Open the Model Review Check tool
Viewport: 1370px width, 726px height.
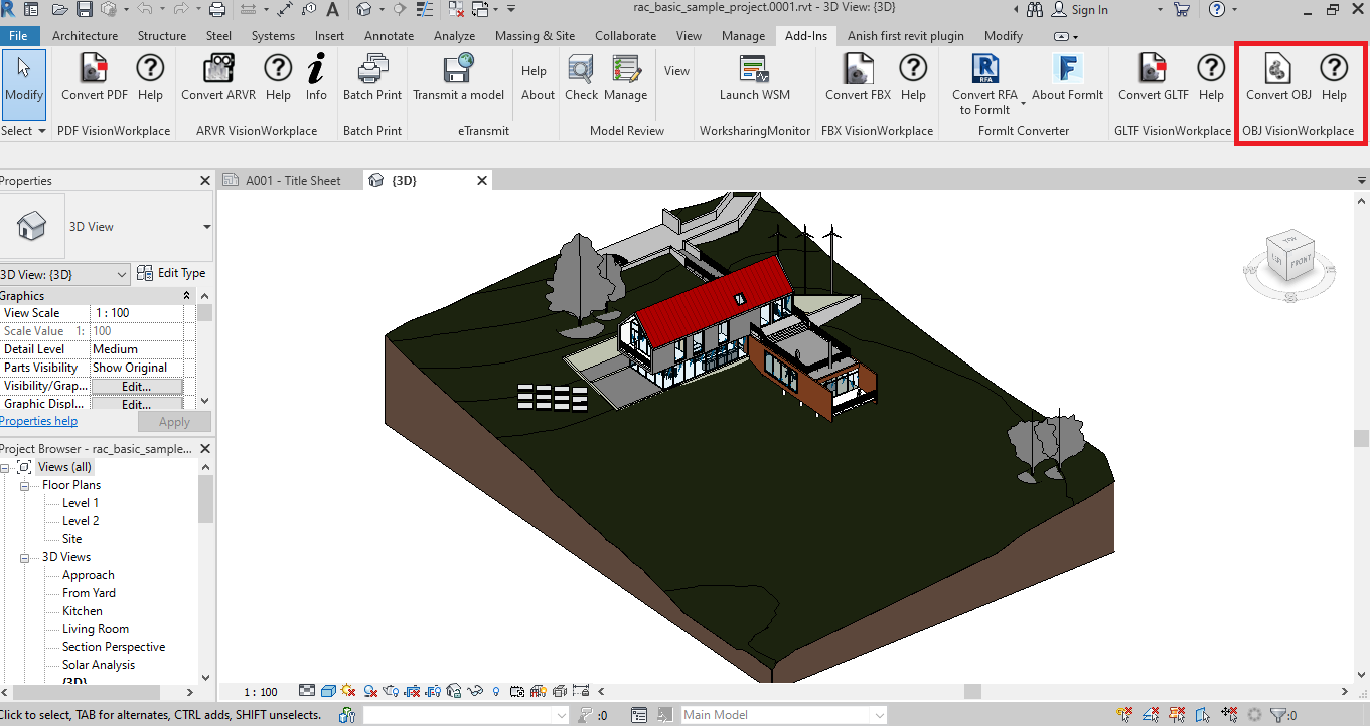point(581,70)
